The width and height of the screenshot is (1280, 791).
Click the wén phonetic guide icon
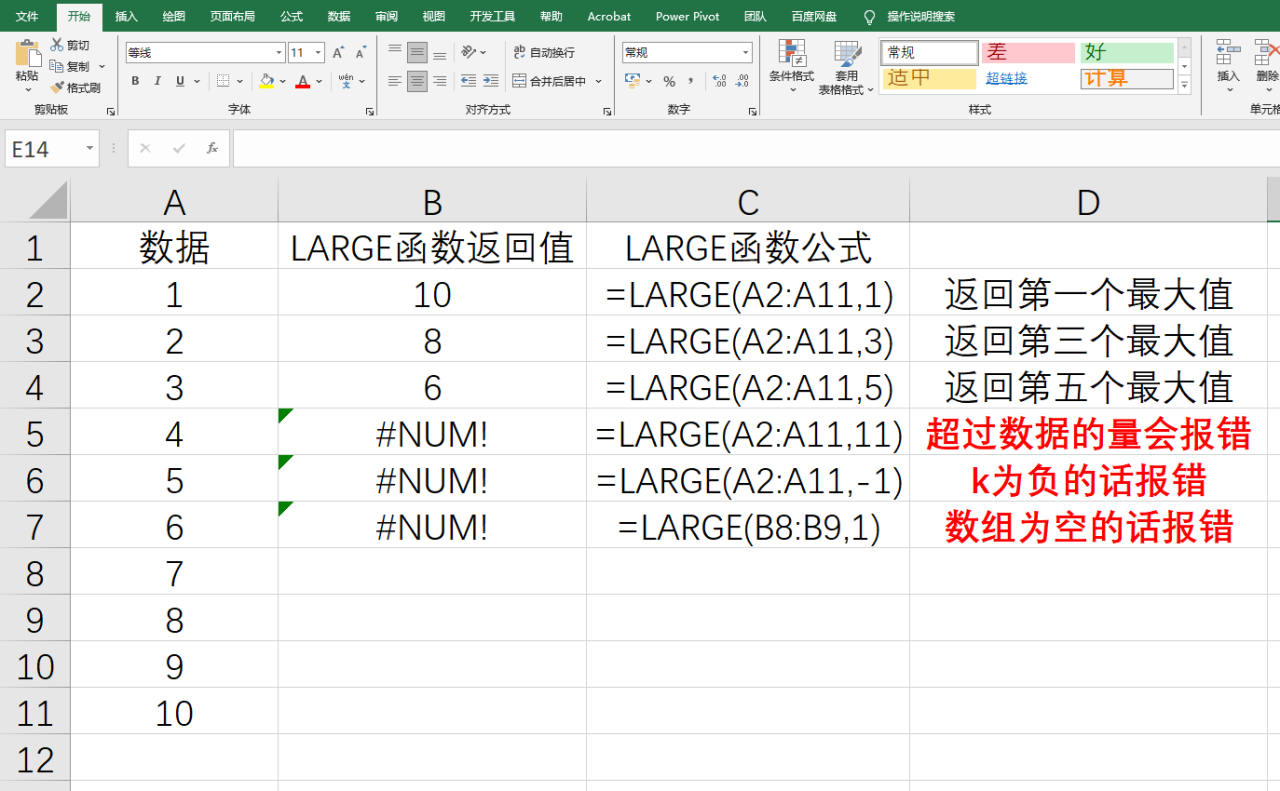point(345,80)
